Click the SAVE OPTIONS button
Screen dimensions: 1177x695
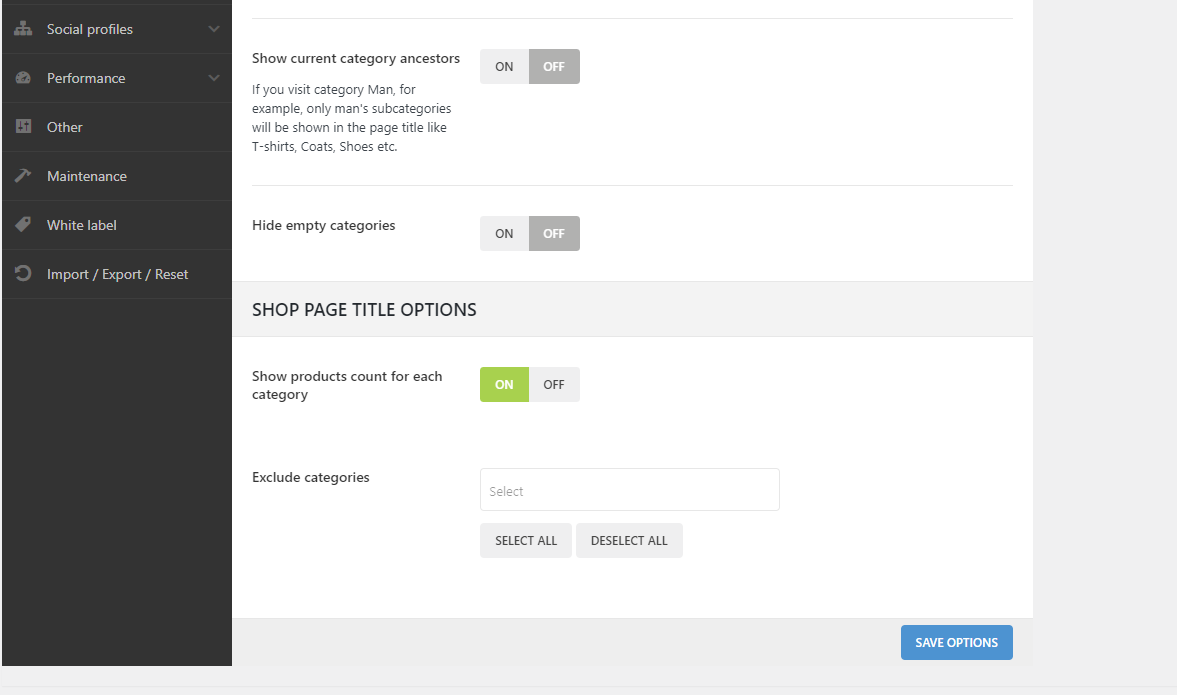956,642
